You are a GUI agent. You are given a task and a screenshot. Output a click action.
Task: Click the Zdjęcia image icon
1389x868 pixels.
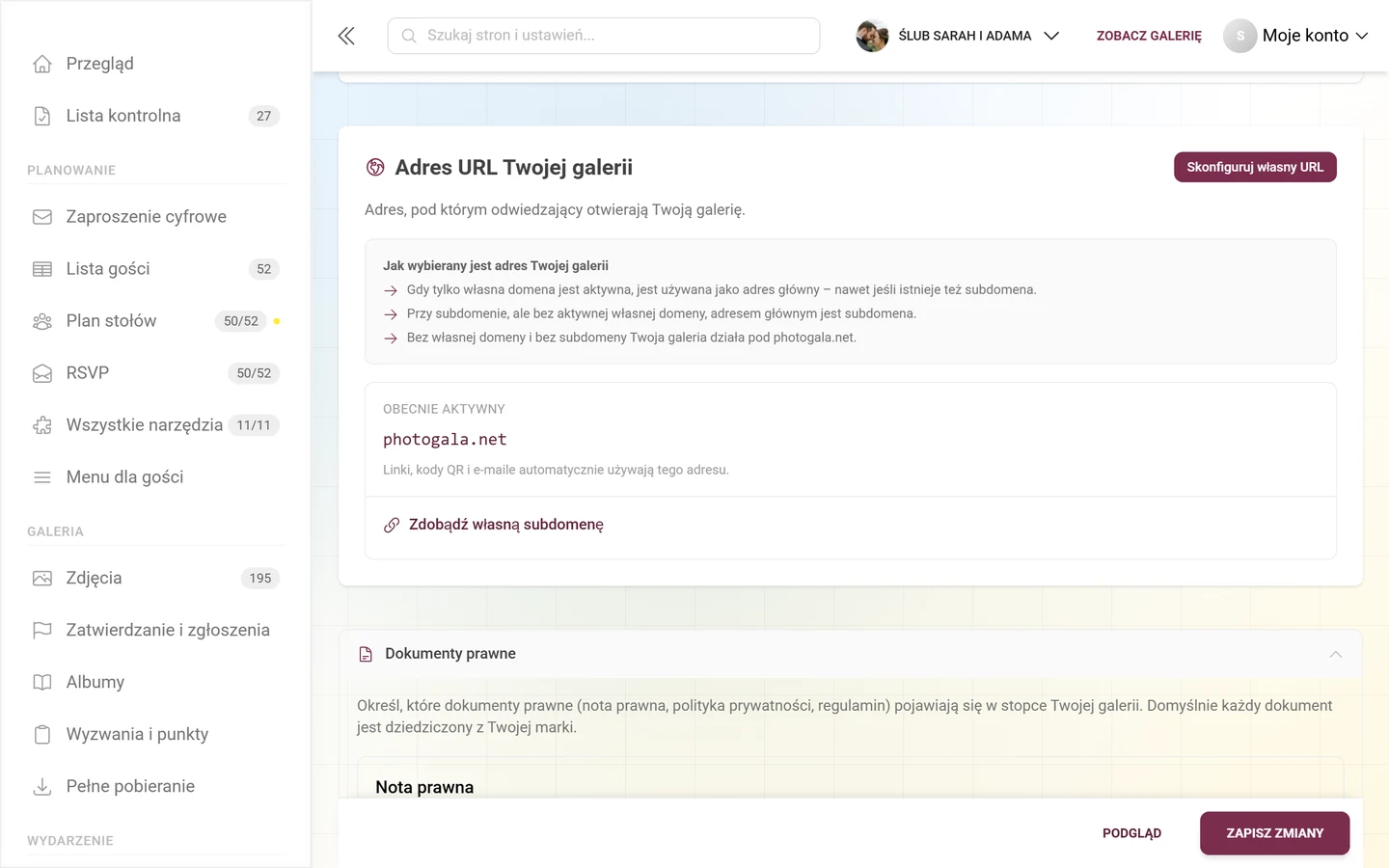(x=42, y=579)
